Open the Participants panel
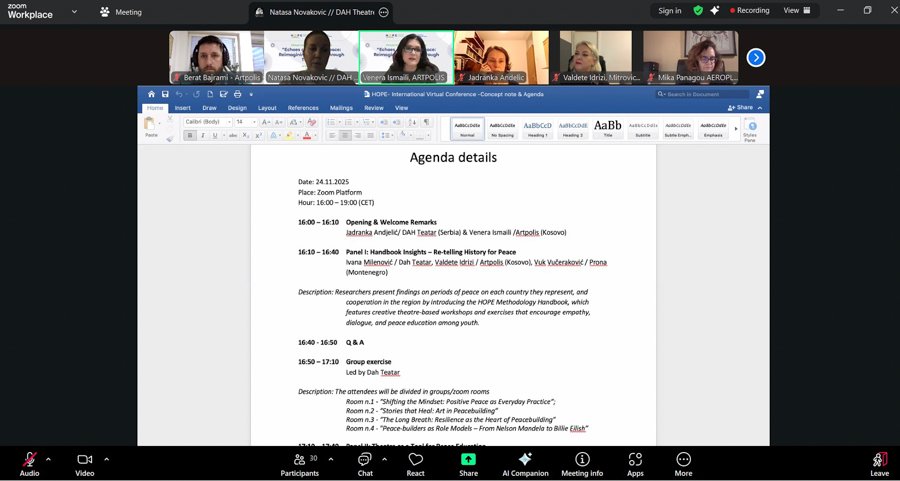Viewport: 900px width, 481px height. pyautogui.click(x=299, y=462)
